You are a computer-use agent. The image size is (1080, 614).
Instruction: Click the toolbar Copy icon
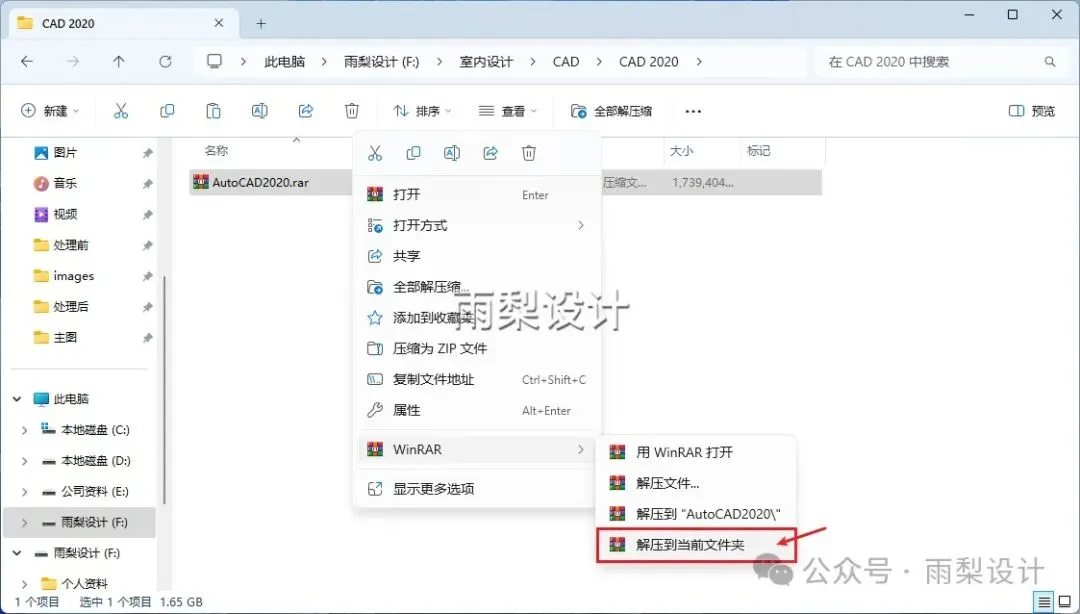167,111
